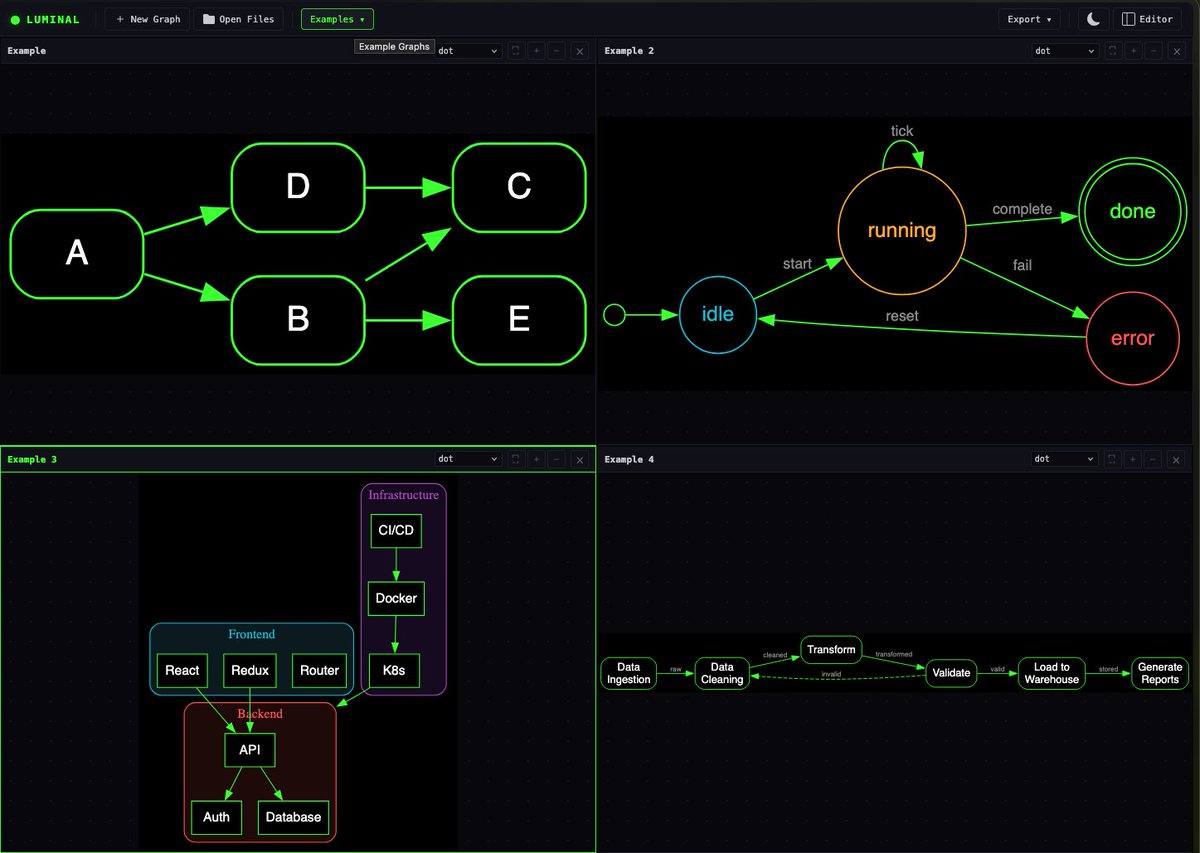Select the done state node

pos(1132,212)
